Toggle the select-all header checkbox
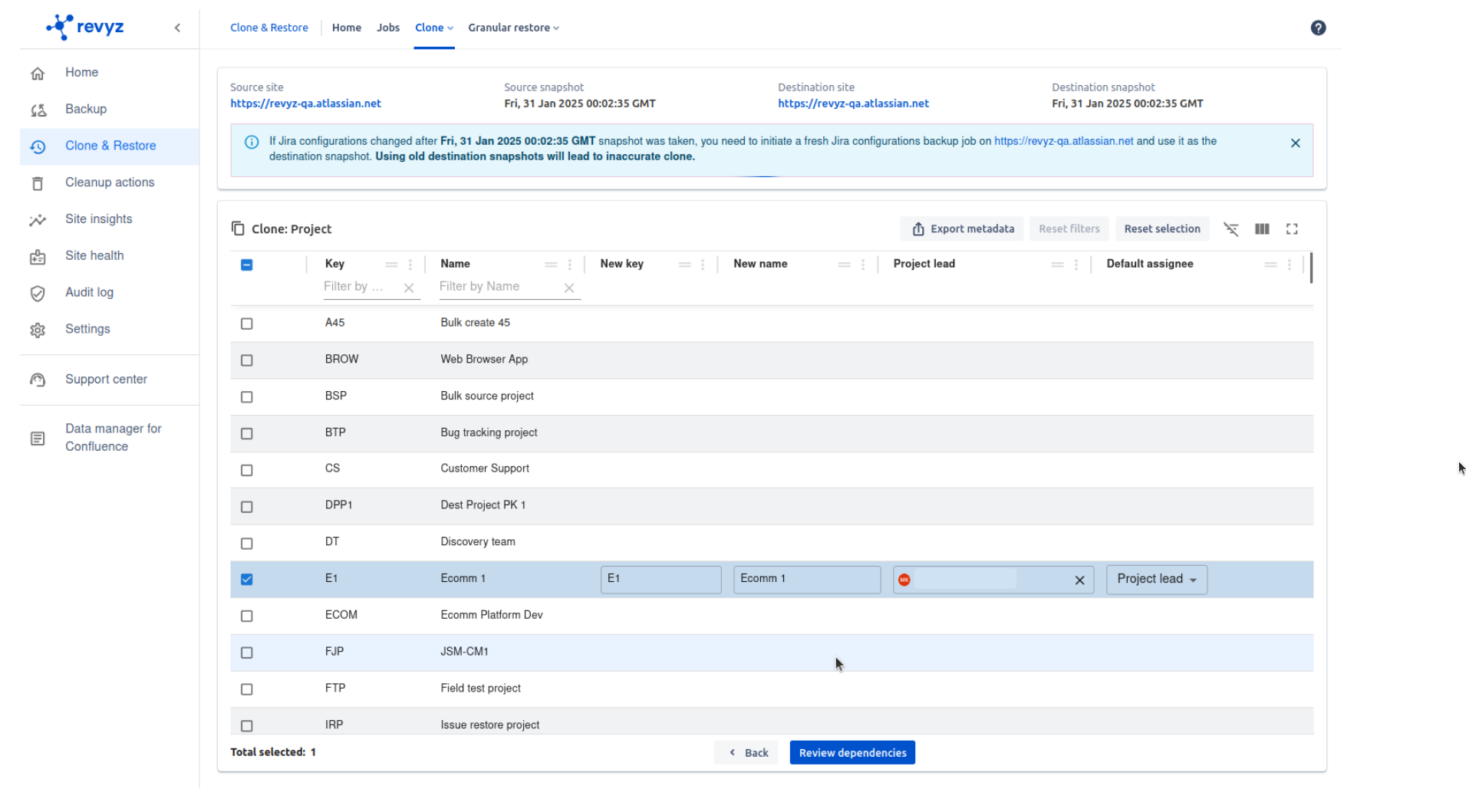The height and width of the screenshot is (812, 1466). 246,265
